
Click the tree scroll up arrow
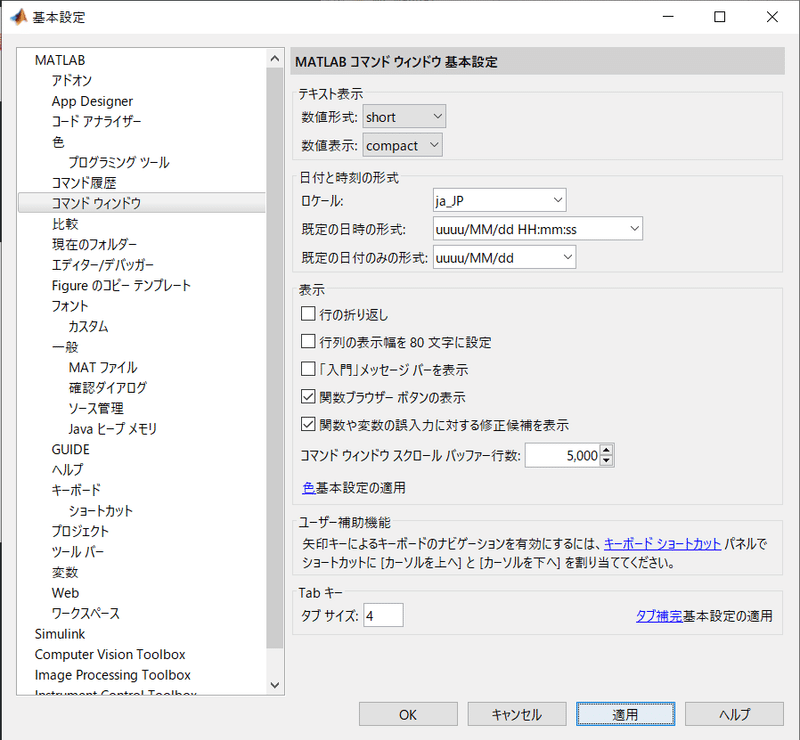click(x=275, y=58)
